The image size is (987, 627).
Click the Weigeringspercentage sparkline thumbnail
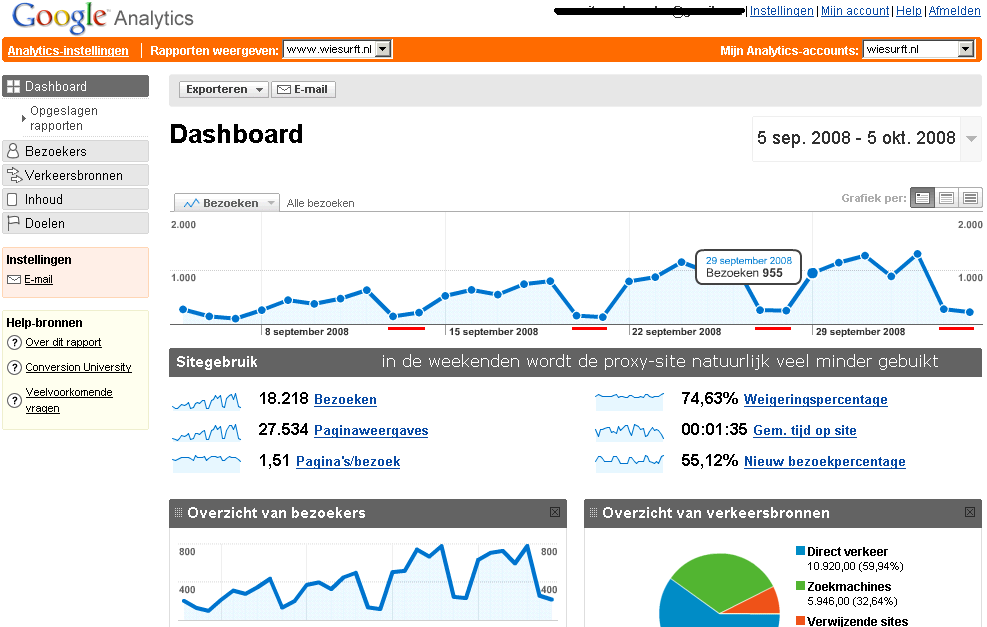coord(629,401)
